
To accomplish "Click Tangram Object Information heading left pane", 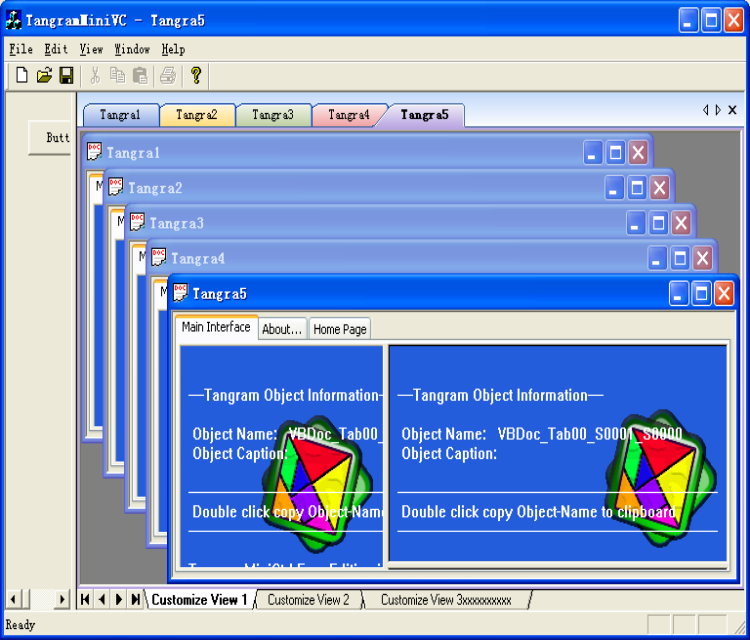I will pos(286,395).
